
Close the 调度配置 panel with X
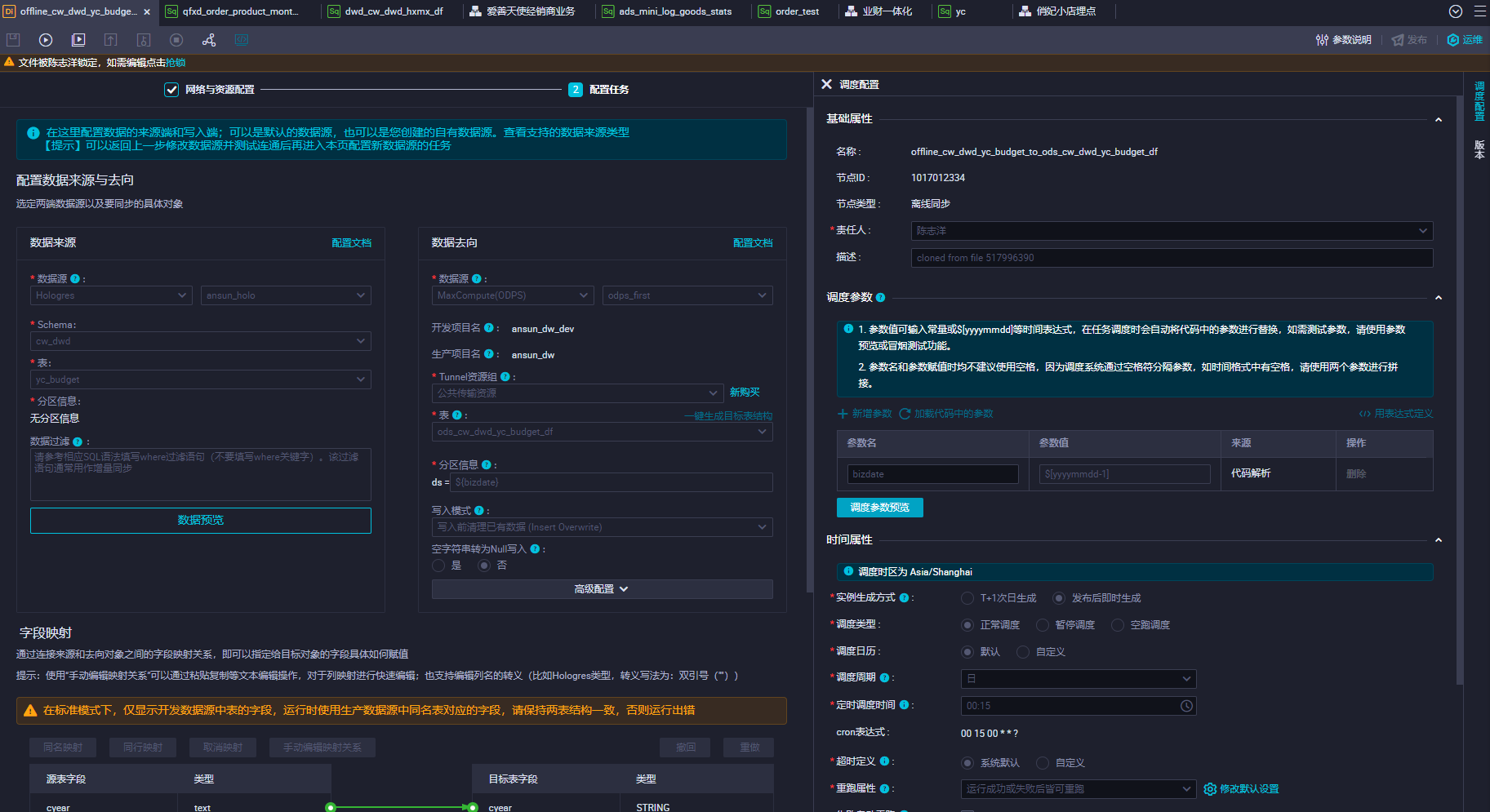tap(826, 84)
